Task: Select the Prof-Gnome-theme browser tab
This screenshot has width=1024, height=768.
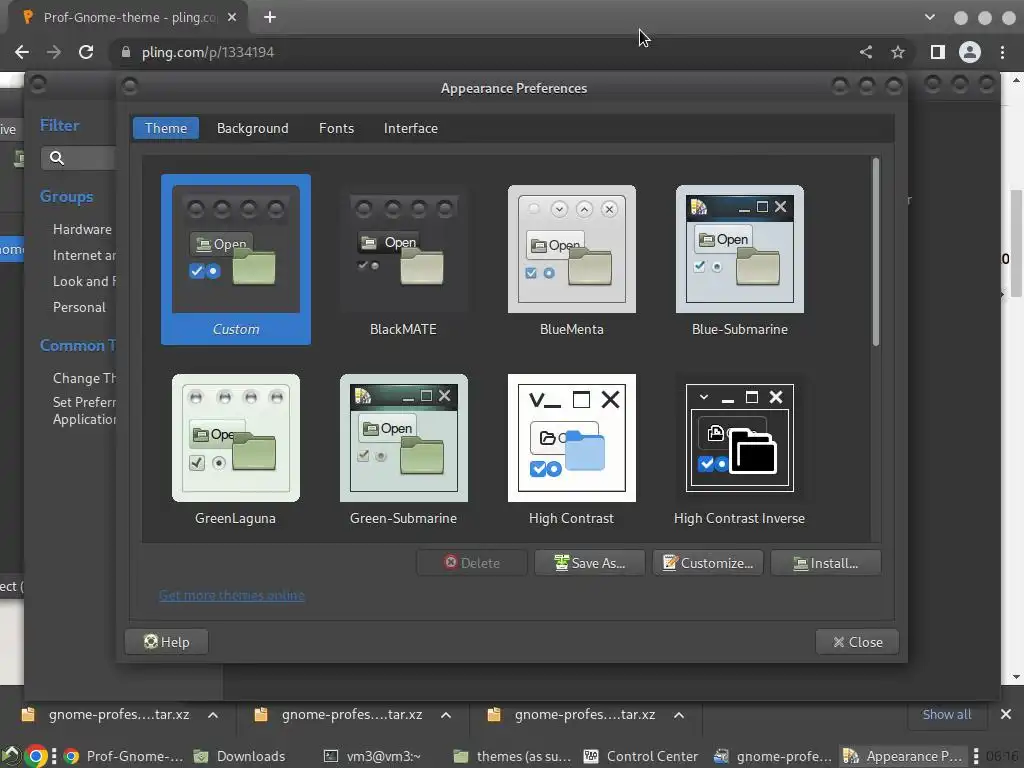Action: [128, 18]
